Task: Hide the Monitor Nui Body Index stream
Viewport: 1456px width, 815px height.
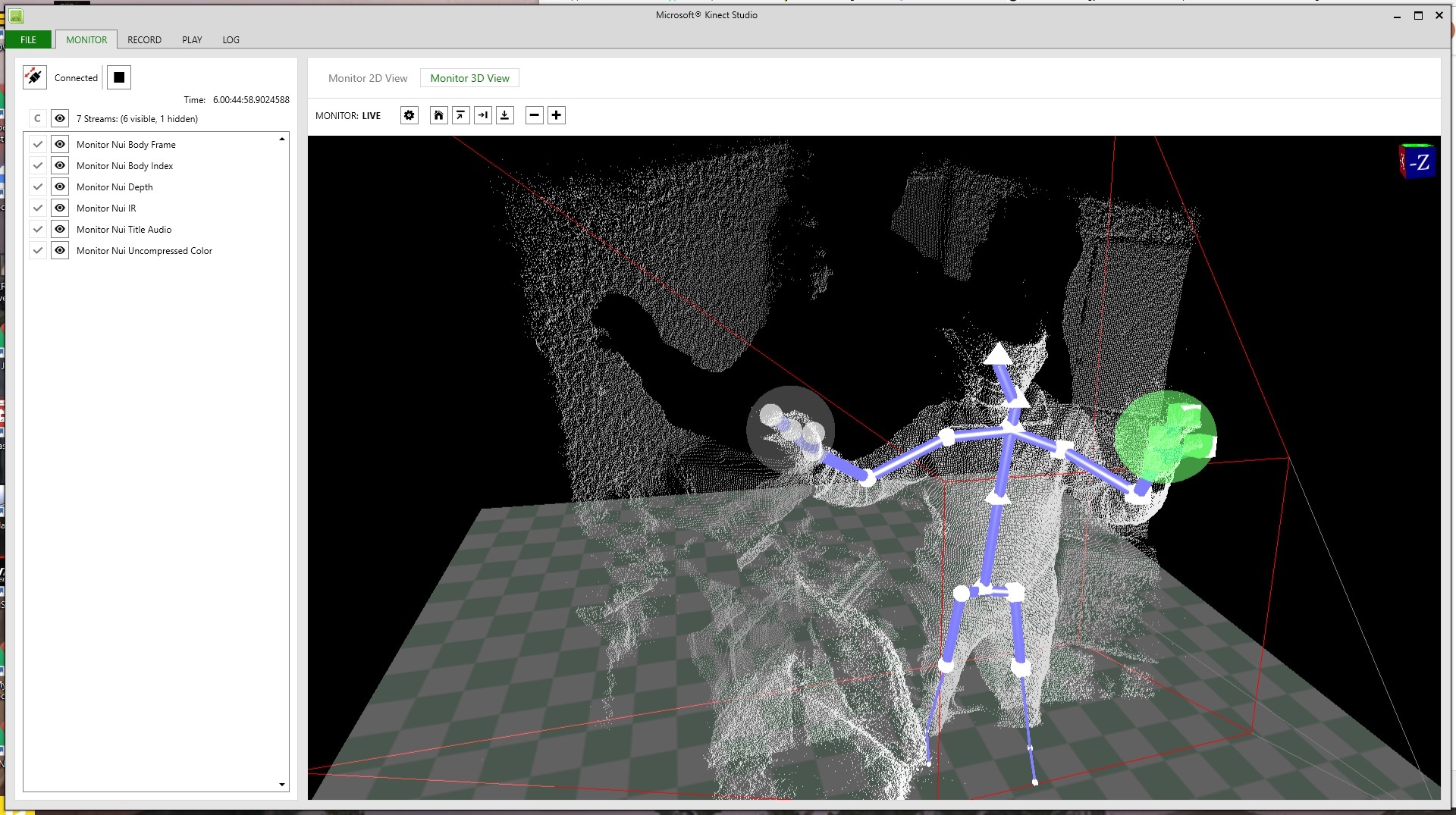Action: click(x=60, y=165)
